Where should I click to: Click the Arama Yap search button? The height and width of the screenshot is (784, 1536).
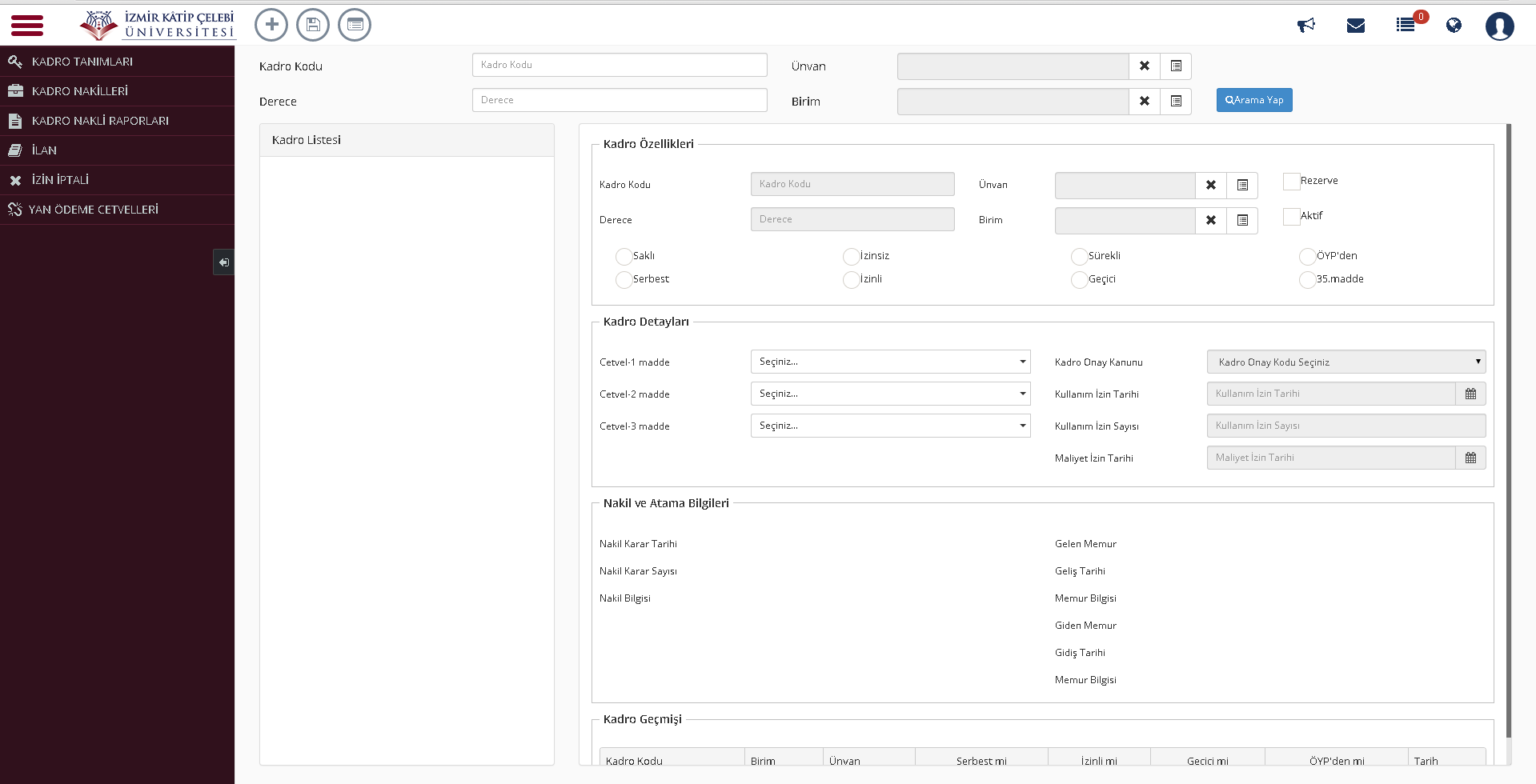(x=1254, y=100)
